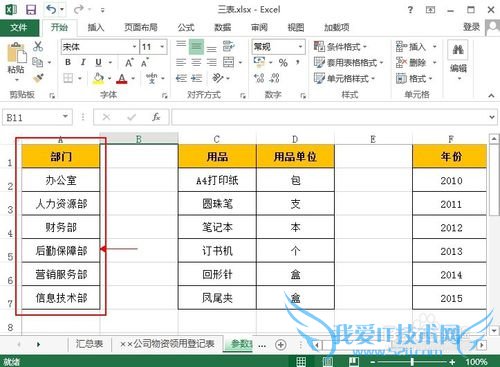Viewport: 500px width, 367px height.
Task: Expand 单元格样式 cell styles menu
Action: [x=345, y=79]
